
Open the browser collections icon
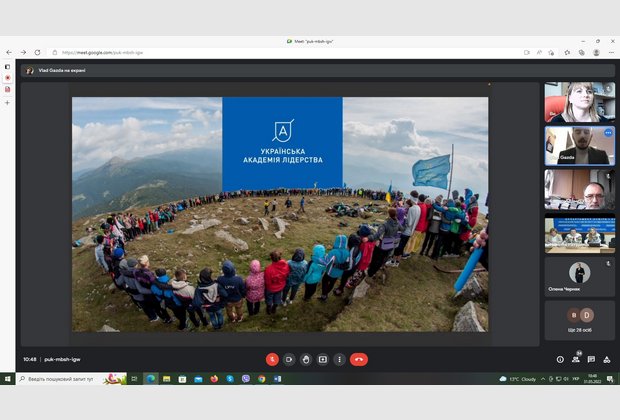pos(582,52)
